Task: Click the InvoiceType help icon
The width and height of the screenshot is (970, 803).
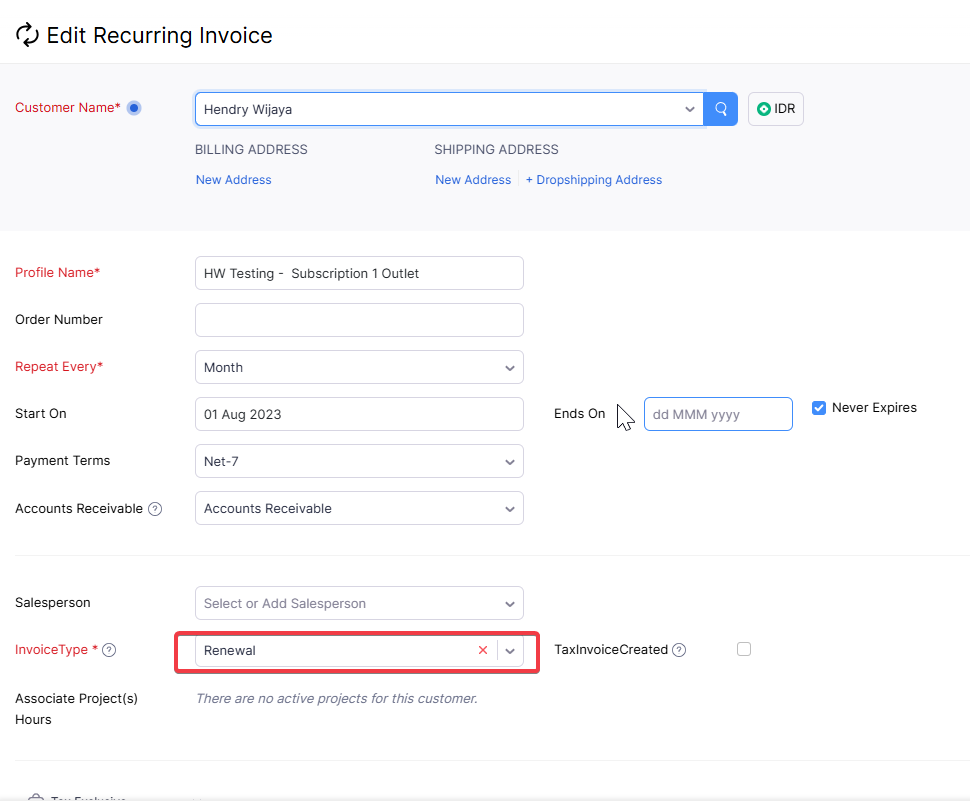Action: coord(109,650)
